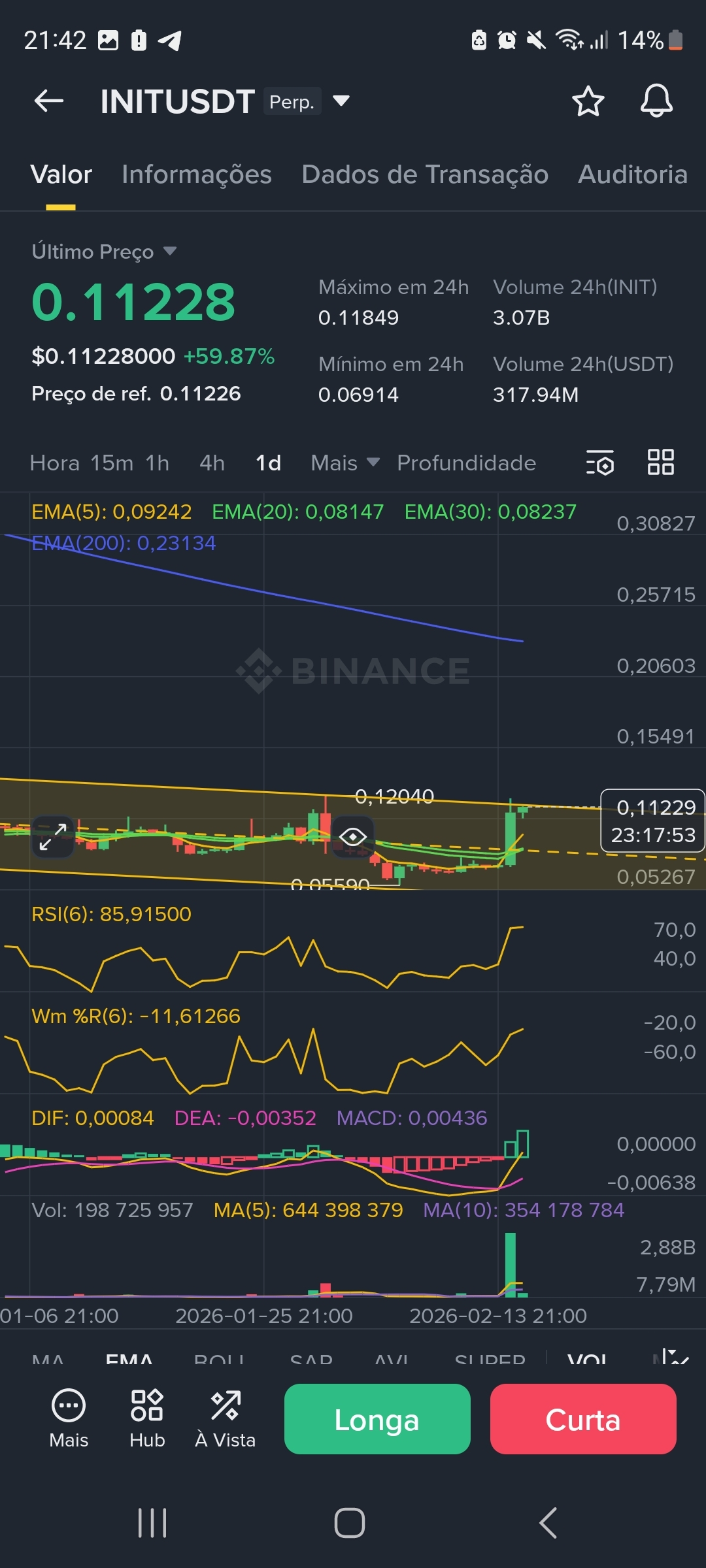Select the Hora timeframe
Screen dimensions: 706x1568
coord(54,463)
